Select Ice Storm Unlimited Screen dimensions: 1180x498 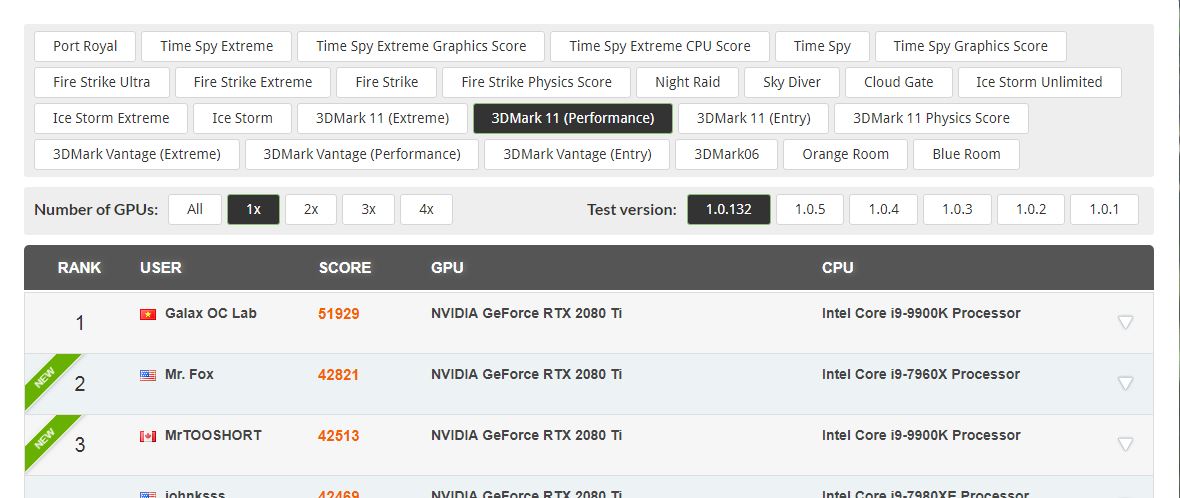pos(1039,82)
